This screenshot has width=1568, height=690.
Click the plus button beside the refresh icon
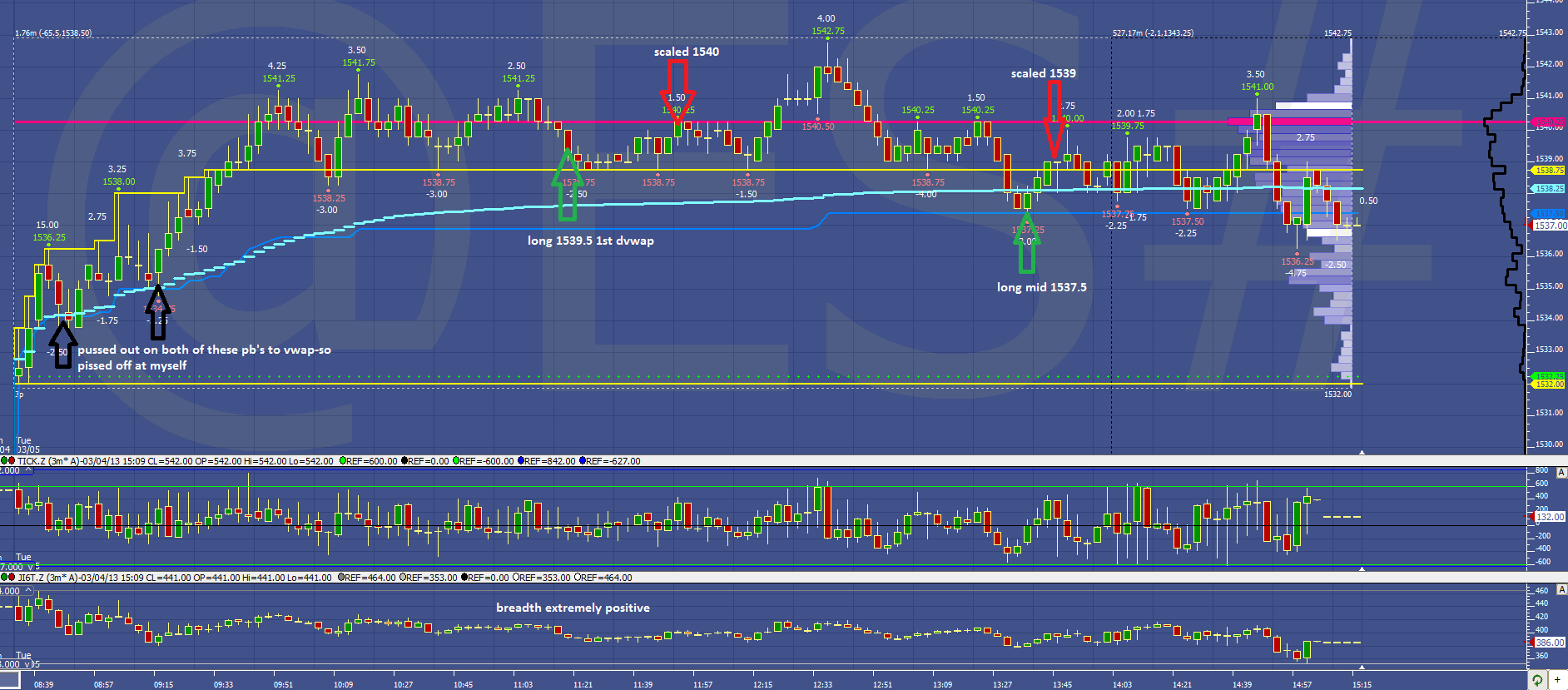click(1557, 680)
